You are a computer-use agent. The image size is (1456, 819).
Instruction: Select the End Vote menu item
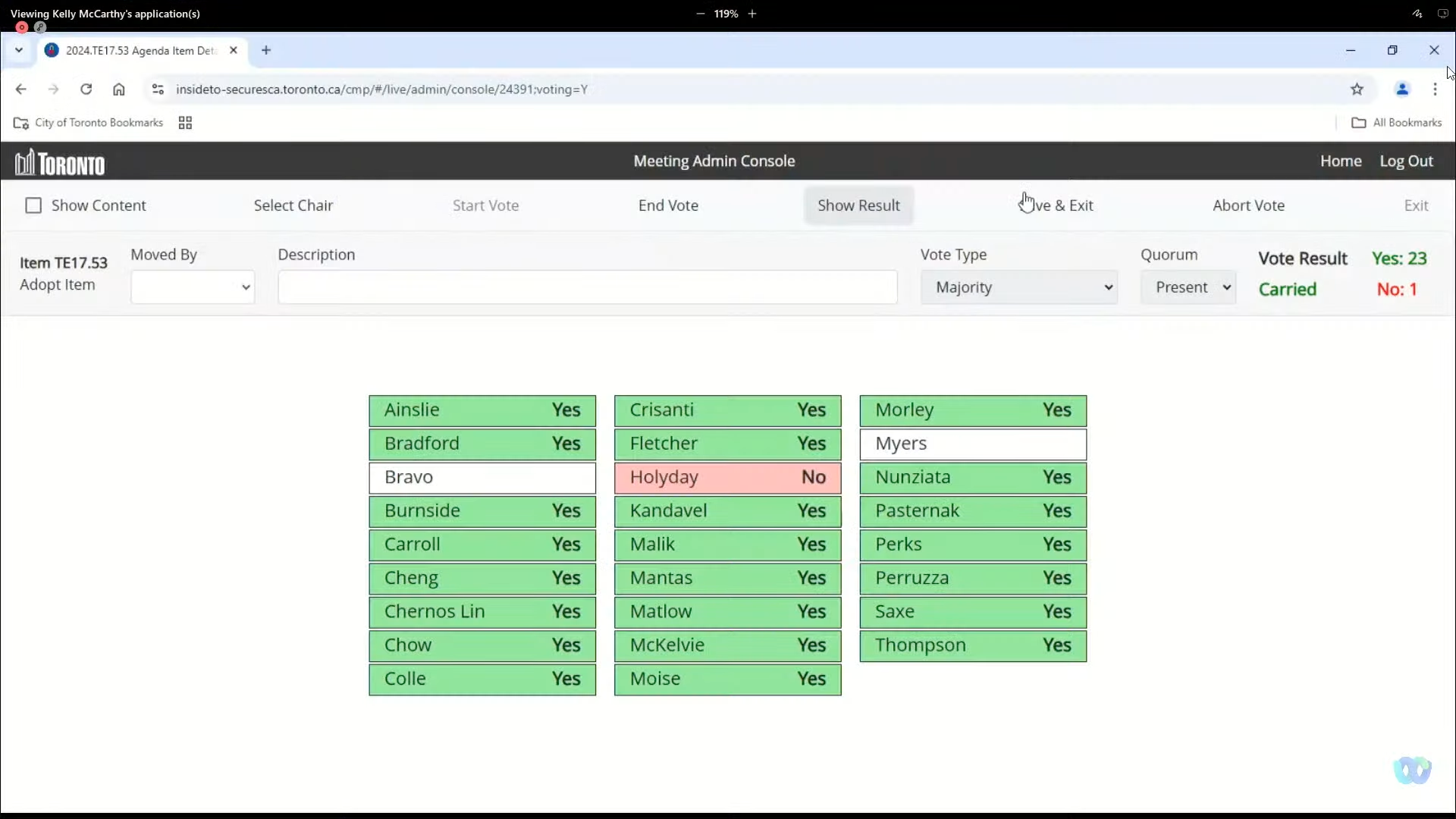668,205
